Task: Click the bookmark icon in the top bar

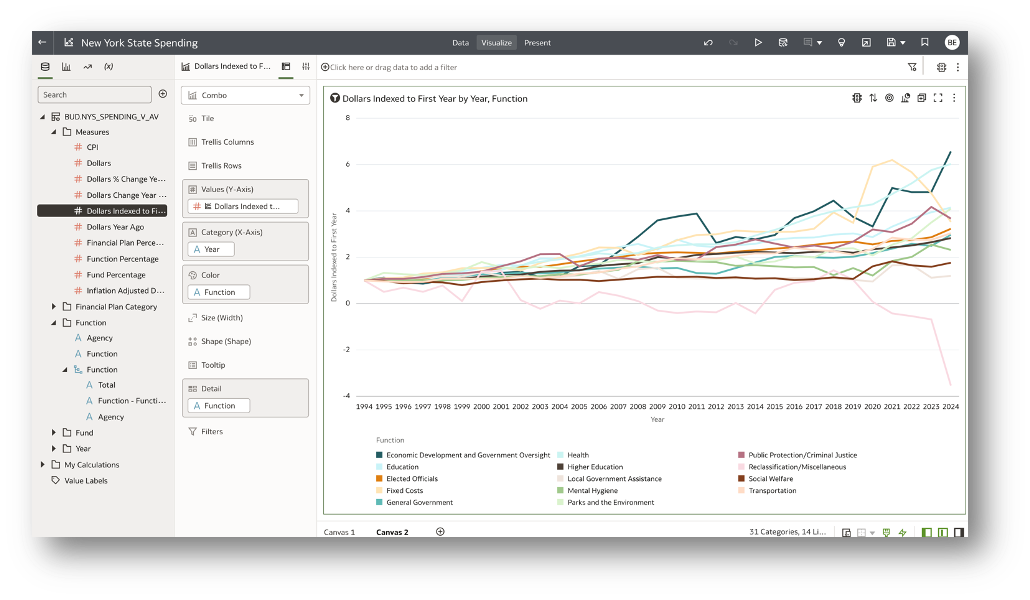Action: 924,42
